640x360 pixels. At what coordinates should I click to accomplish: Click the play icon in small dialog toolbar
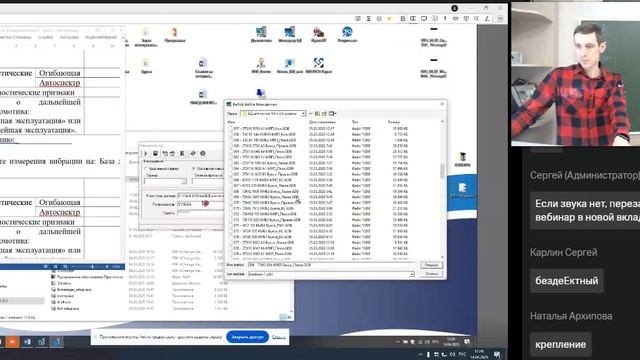tap(146, 153)
